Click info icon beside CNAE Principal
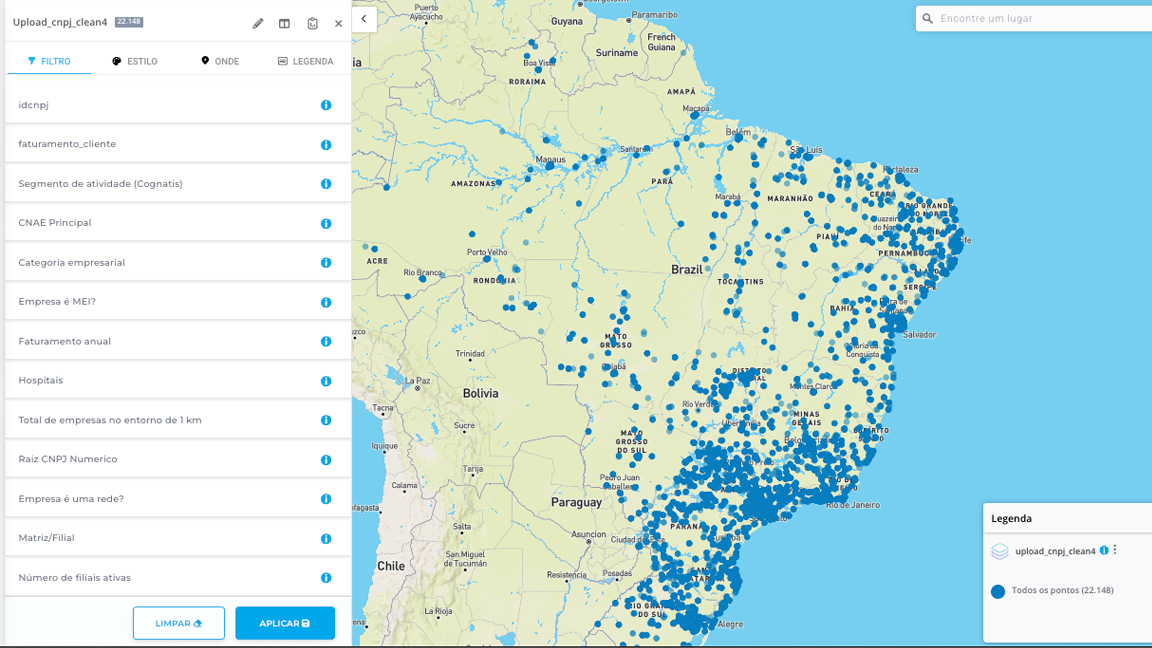1152x648 pixels. click(326, 224)
